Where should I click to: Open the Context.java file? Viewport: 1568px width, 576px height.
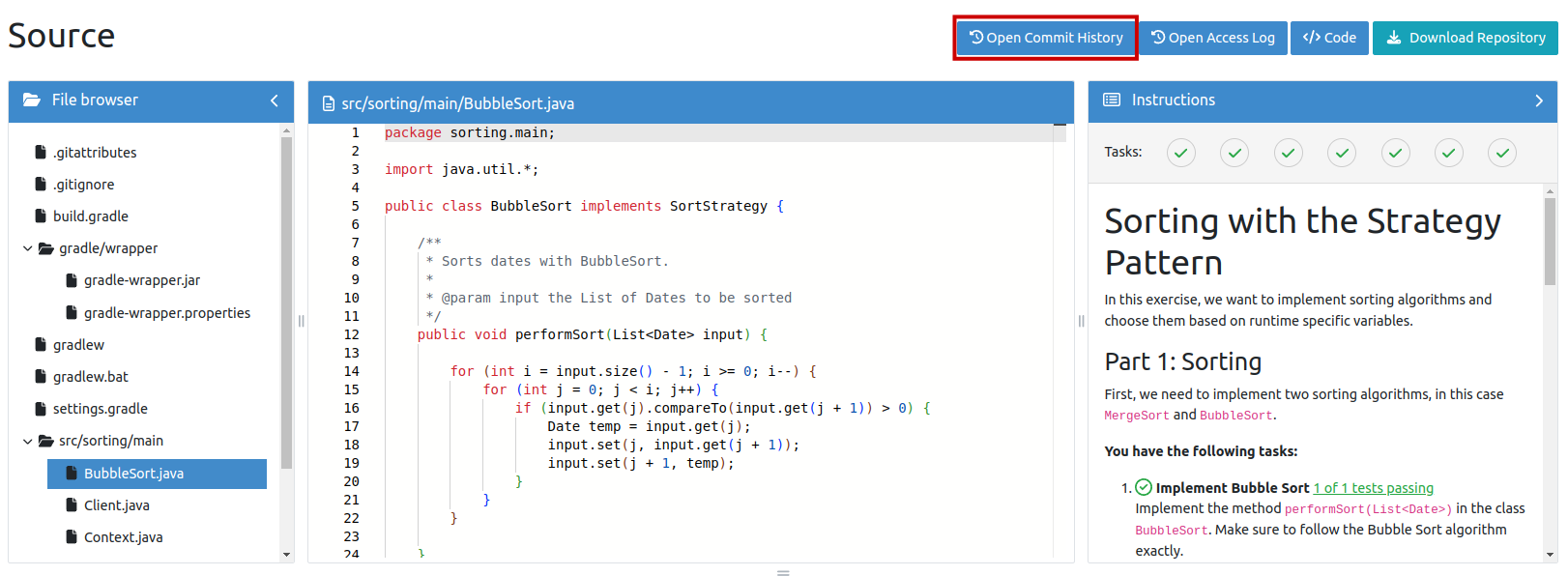123,537
